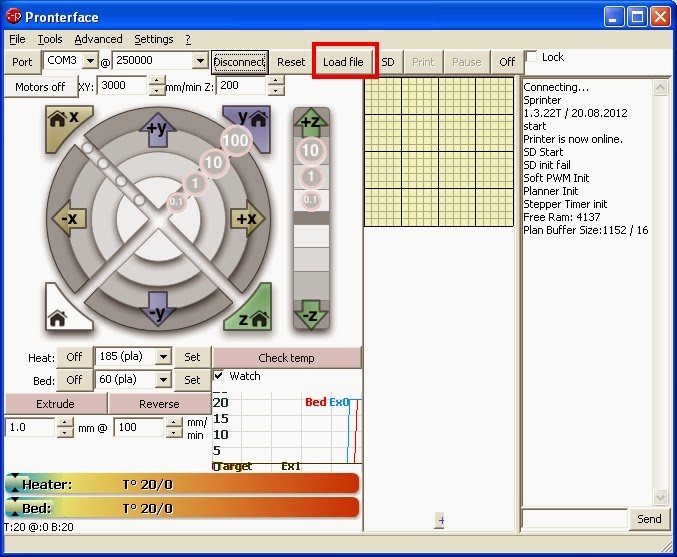Increase extrude speed spinner up
The image size is (677, 557).
click(x=174, y=422)
